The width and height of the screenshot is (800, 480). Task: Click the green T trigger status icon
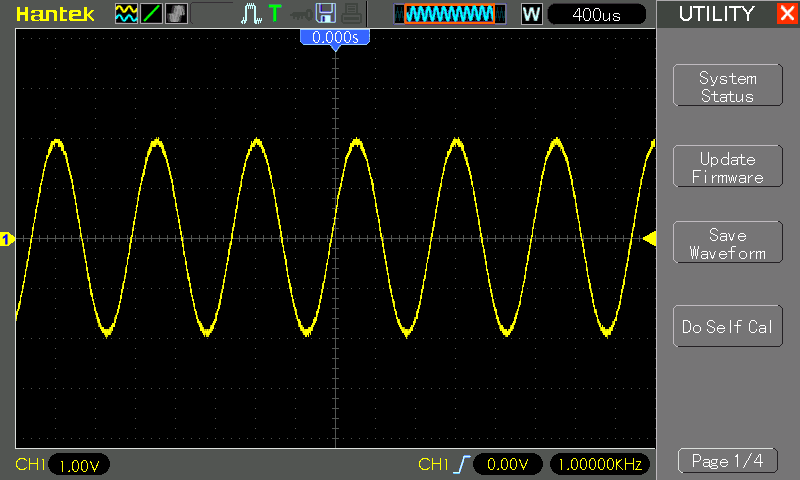(x=275, y=13)
